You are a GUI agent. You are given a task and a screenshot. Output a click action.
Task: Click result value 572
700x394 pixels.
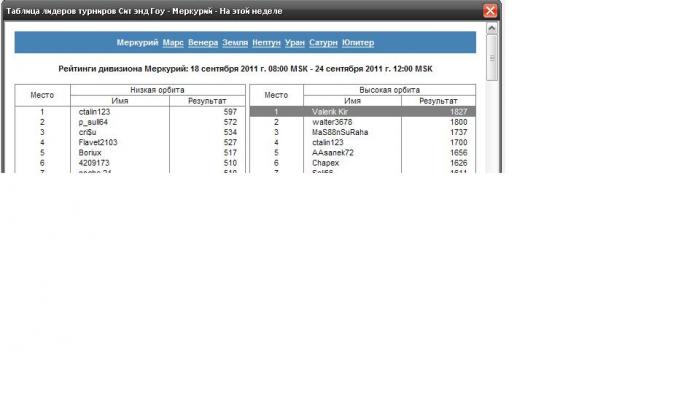click(230, 122)
